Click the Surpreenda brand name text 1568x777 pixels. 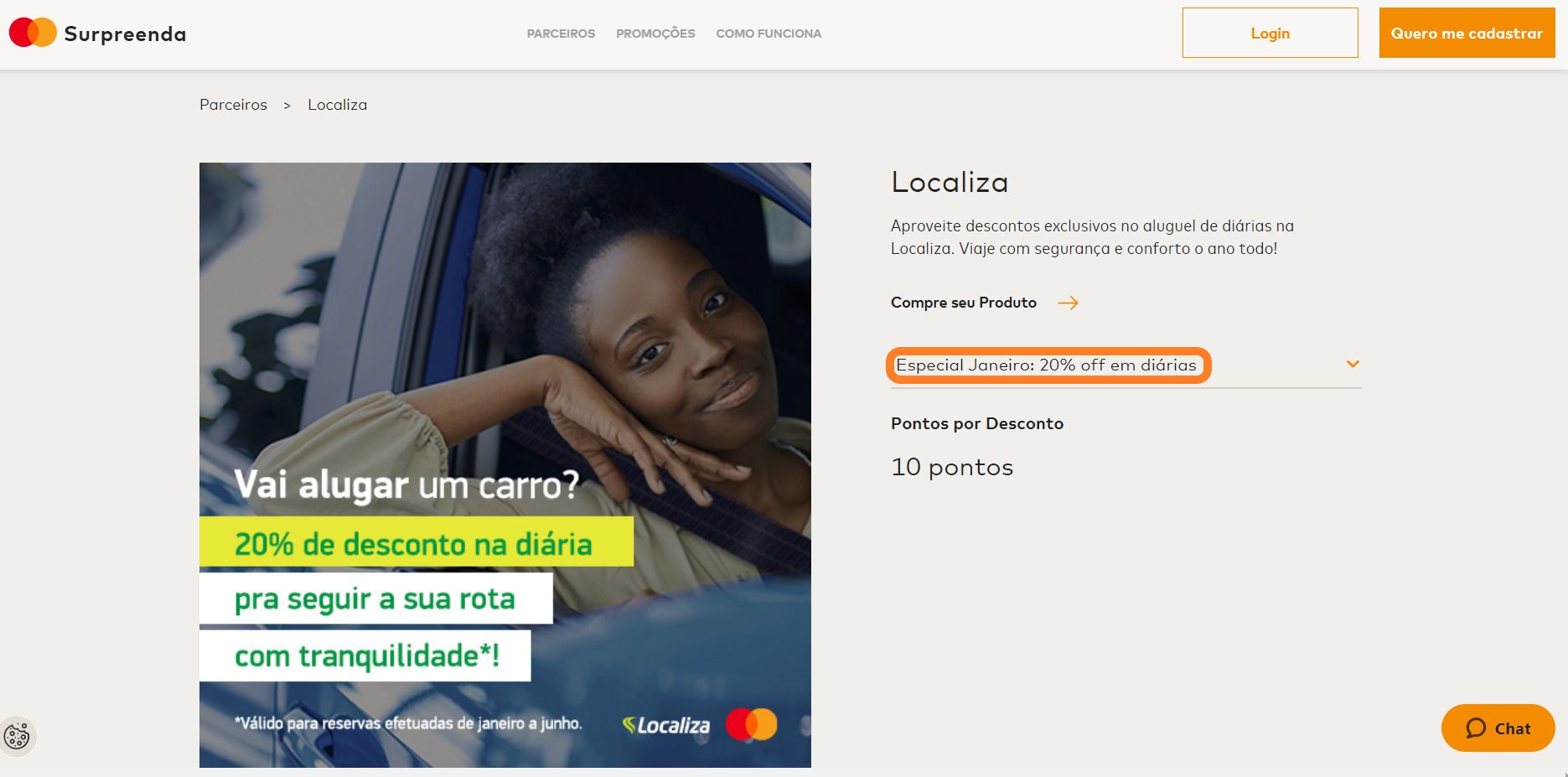(x=125, y=34)
